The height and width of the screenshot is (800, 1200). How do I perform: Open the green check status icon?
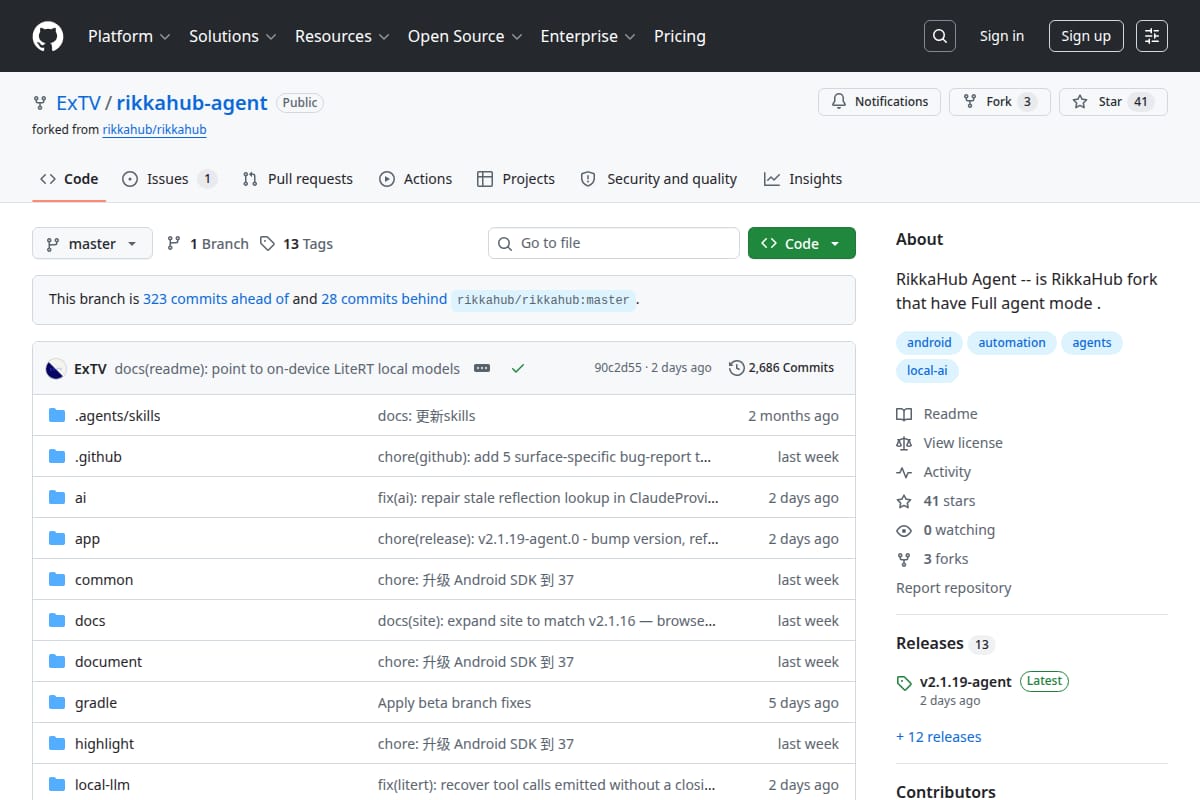pos(517,368)
